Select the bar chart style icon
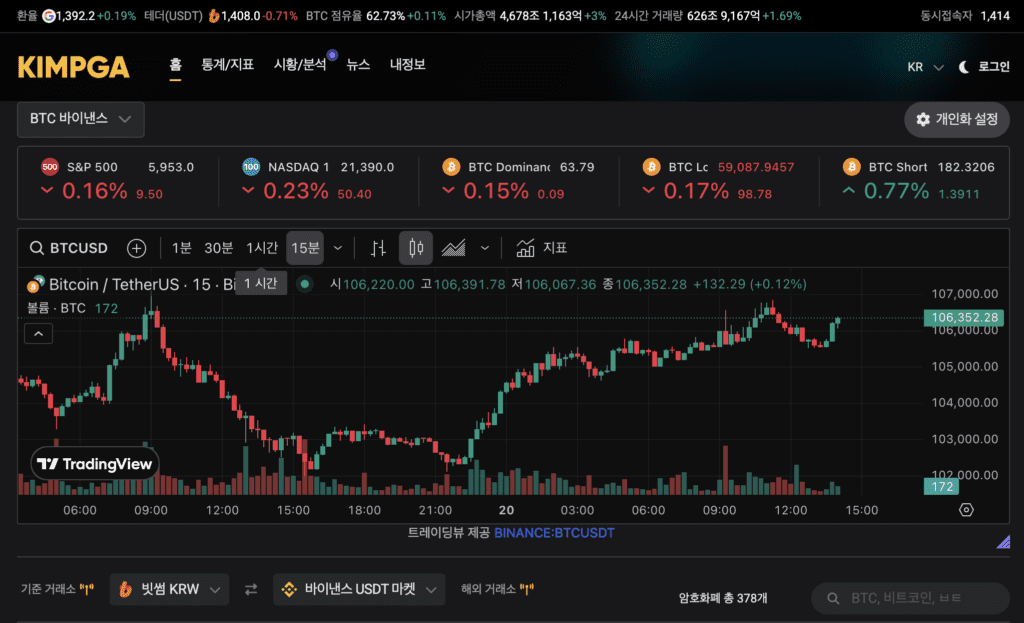The width and height of the screenshot is (1024, 623). coord(379,248)
